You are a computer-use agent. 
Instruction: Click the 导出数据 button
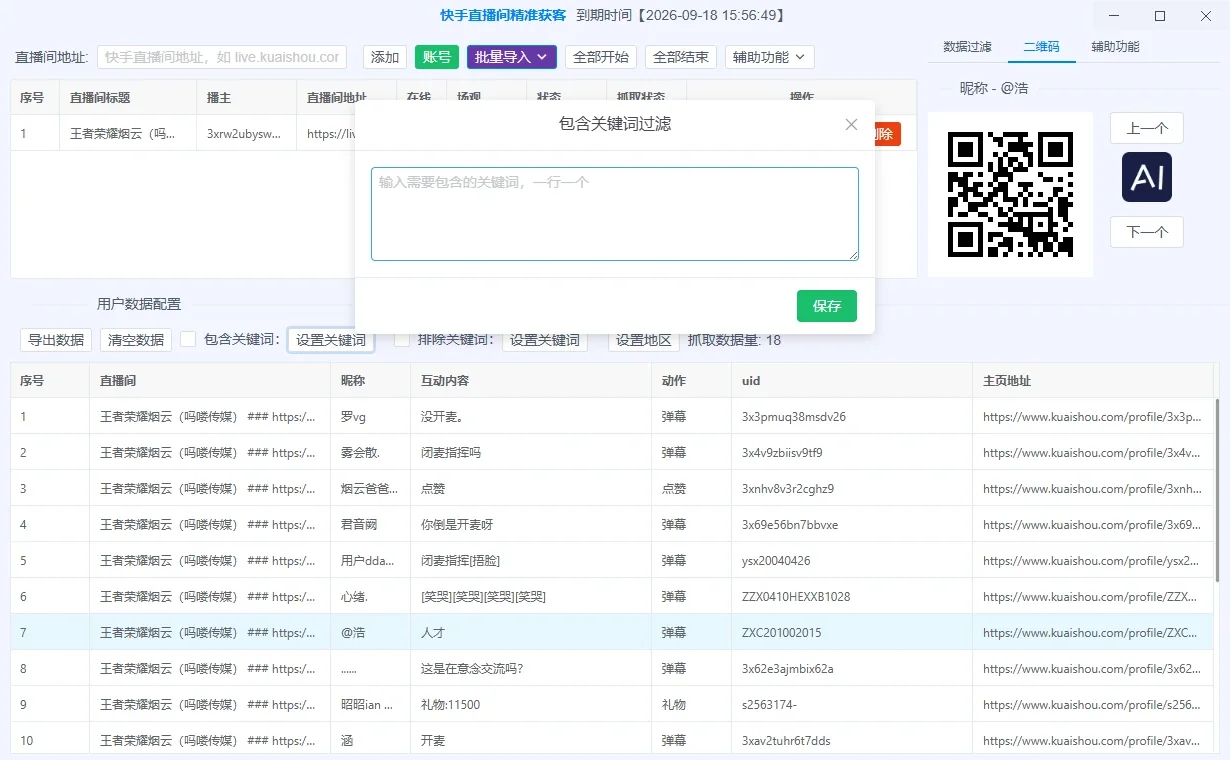tap(56, 340)
